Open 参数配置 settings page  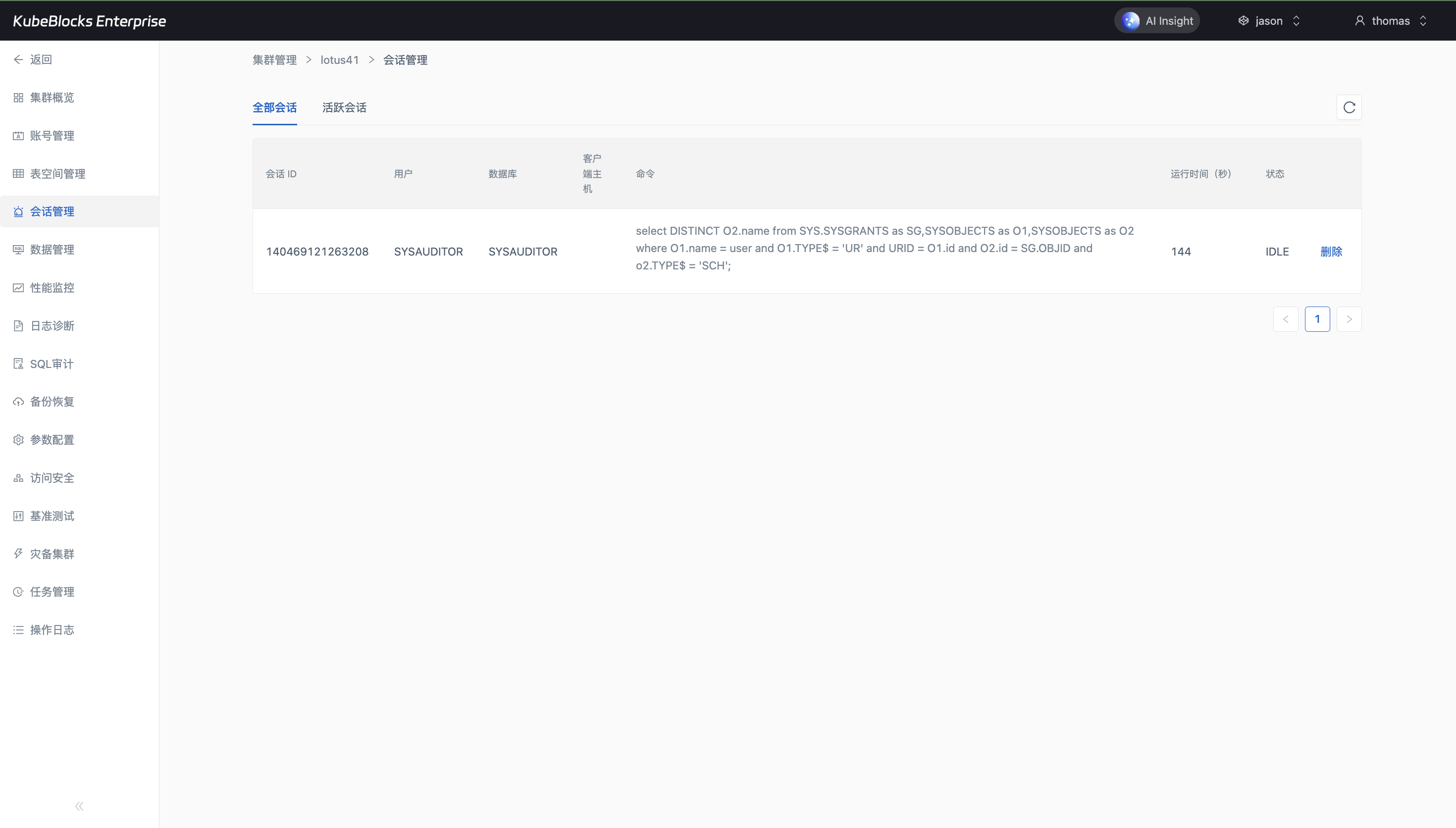pos(52,440)
